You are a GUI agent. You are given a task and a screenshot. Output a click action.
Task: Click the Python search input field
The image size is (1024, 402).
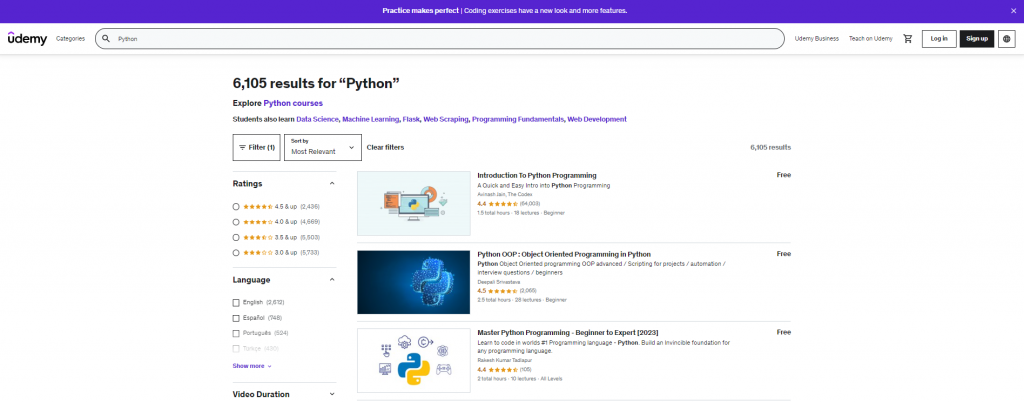(440, 39)
